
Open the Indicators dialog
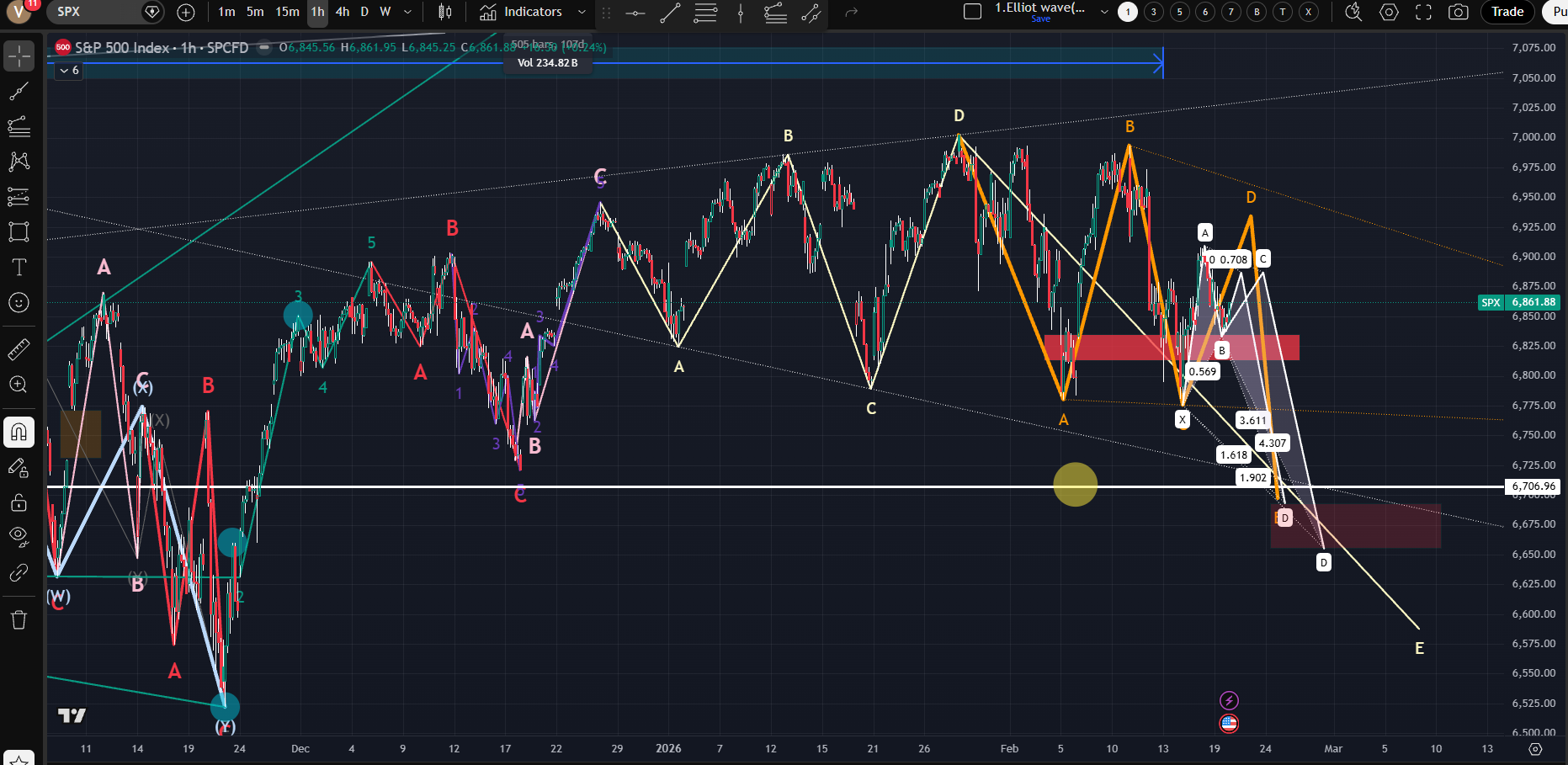[x=522, y=12]
